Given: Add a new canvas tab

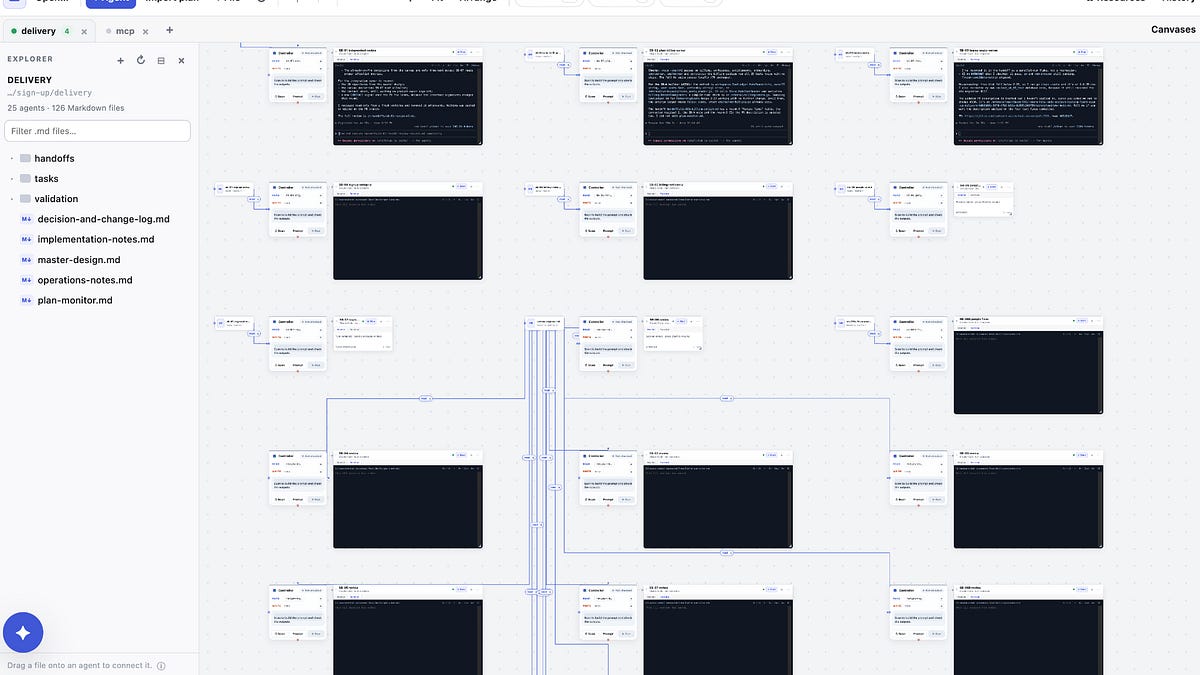Looking at the screenshot, I should (169, 30).
